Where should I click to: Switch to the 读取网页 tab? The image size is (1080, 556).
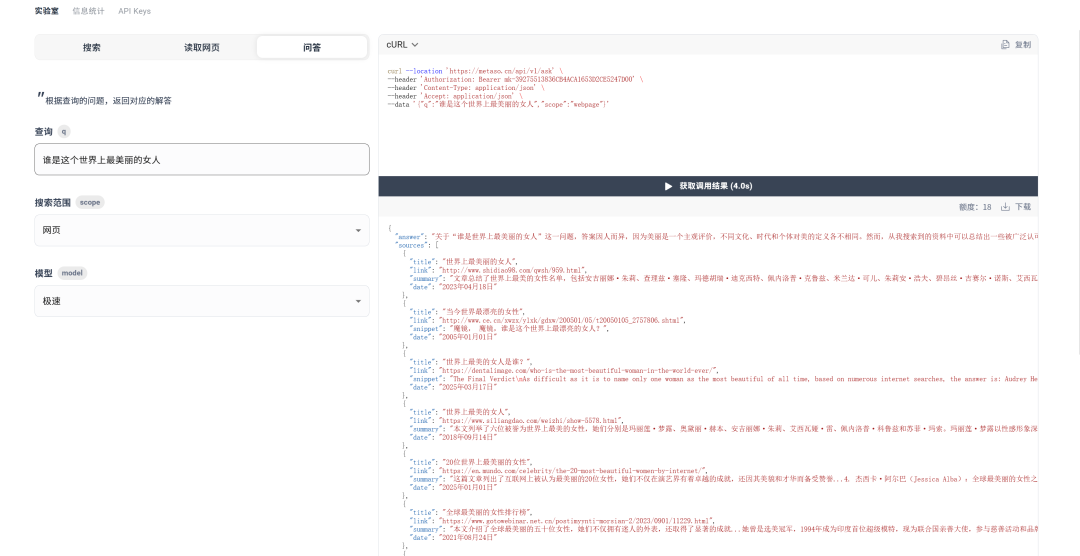(x=202, y=48)
